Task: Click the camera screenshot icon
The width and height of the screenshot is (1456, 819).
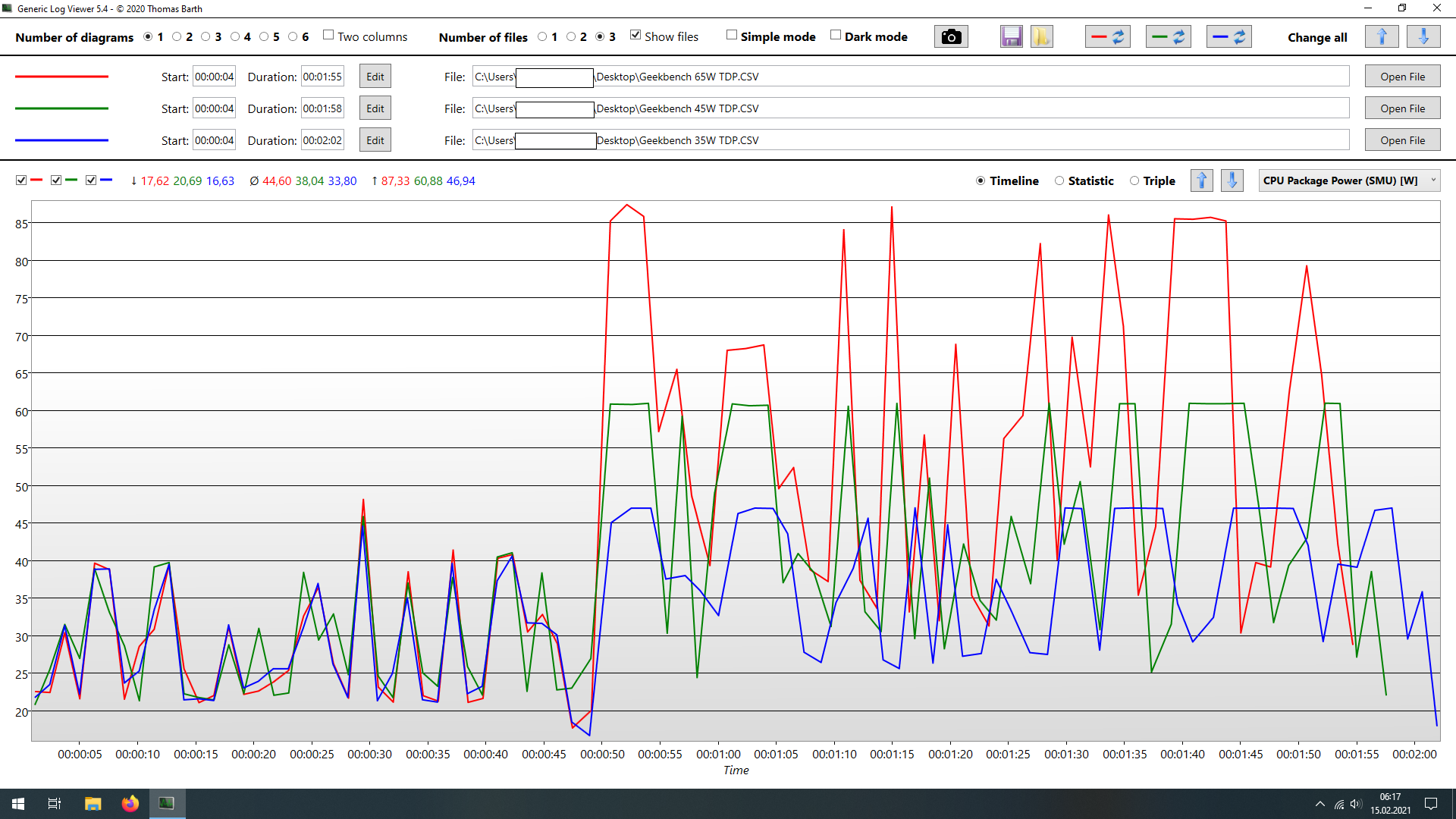Action: point(951,36)
